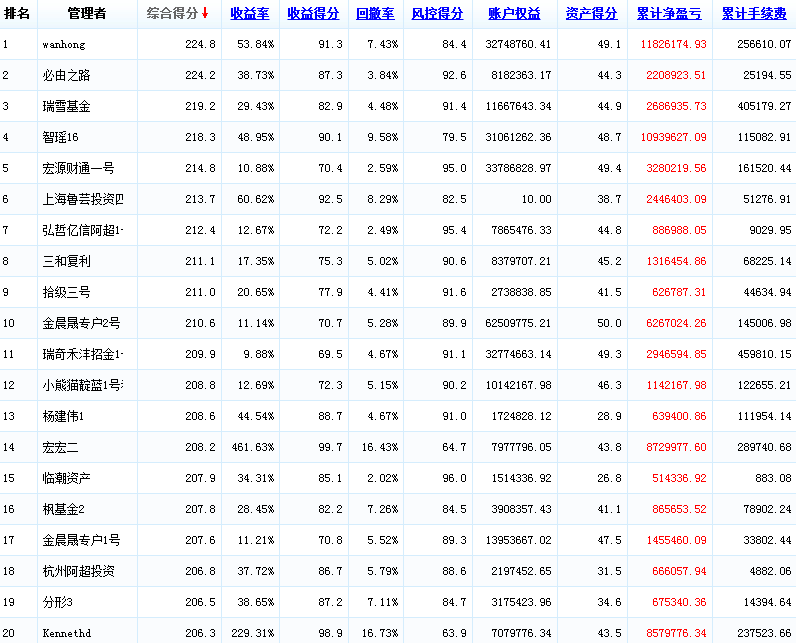Select manager 弘哲亿信阿超1
The image size is (796, 643).
click(x=83, y=230)
